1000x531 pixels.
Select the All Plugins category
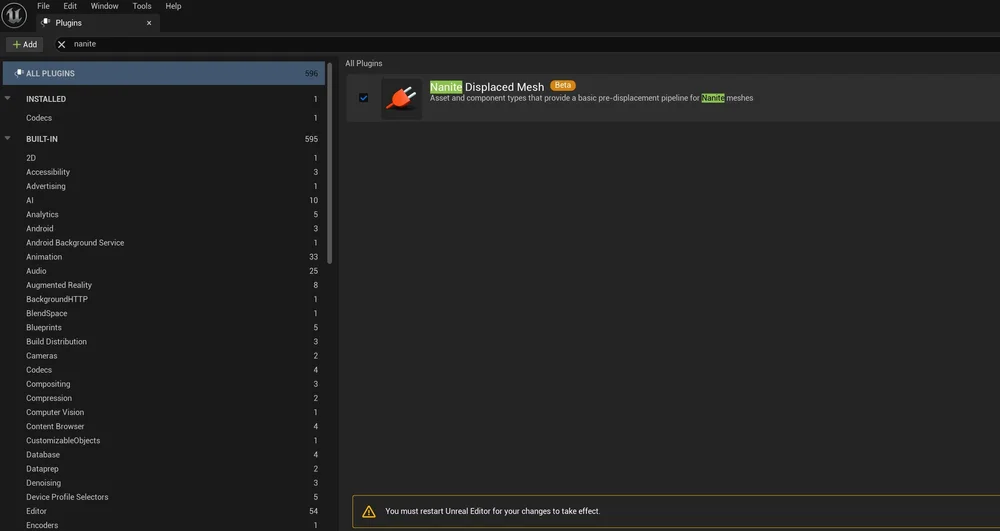[x=164, y=73]
